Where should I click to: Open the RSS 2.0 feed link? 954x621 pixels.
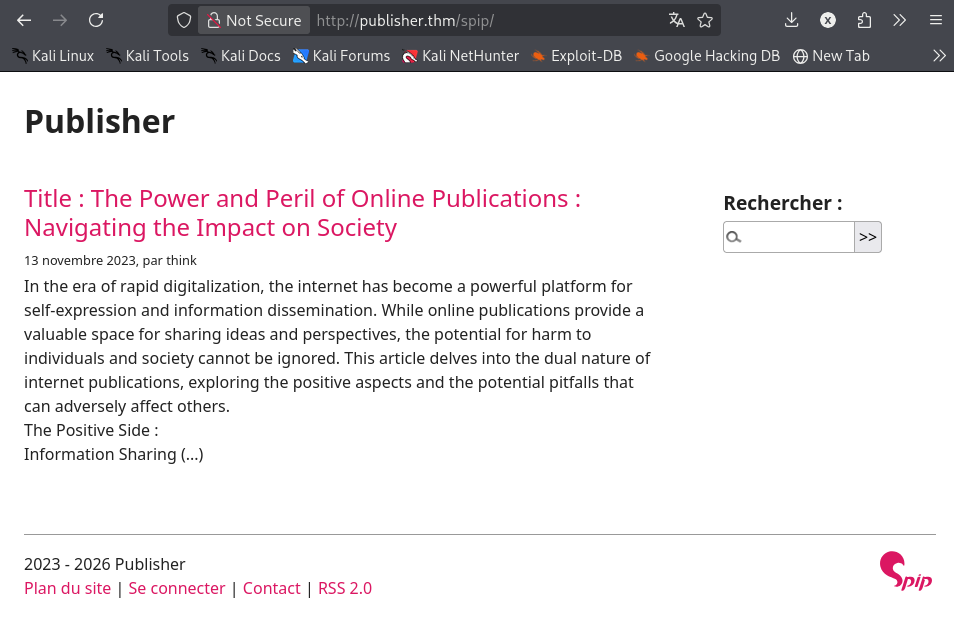coord(345,588)
